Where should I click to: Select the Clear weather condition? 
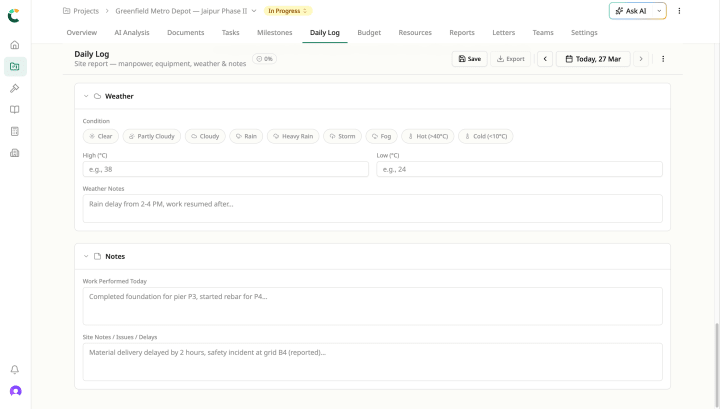pyautogui.click(x=101, y=136)
